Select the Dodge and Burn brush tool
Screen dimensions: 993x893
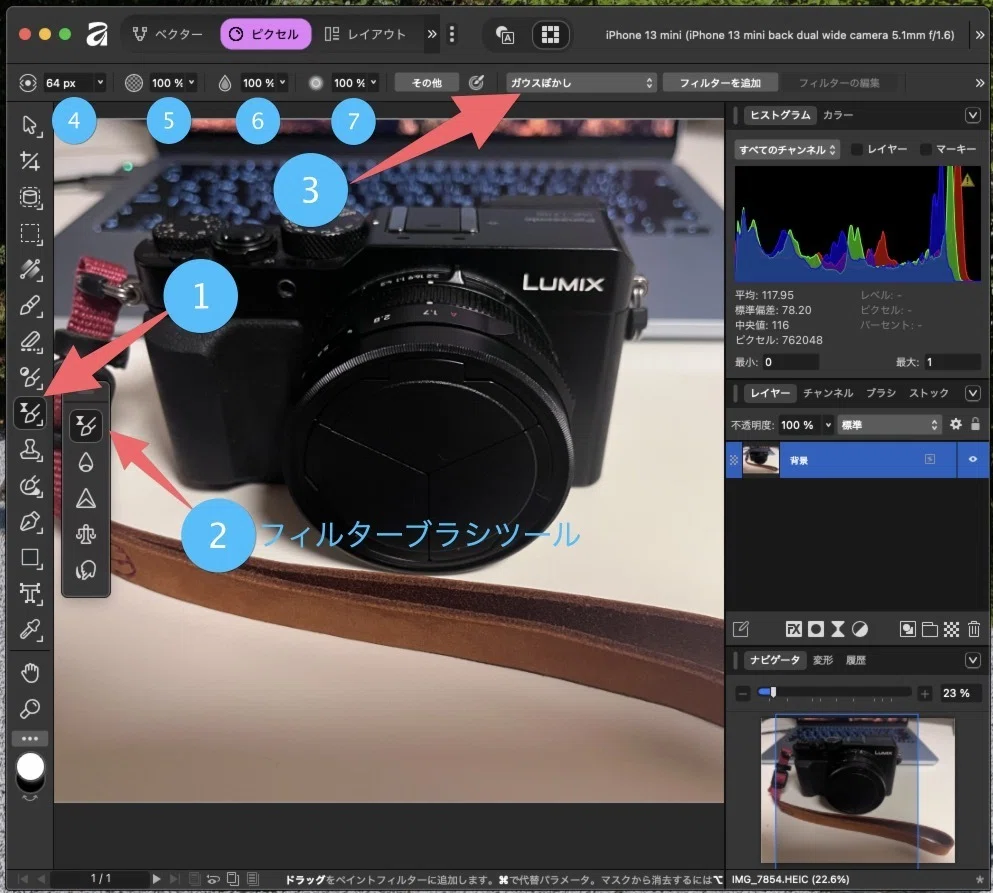(29, 377)
